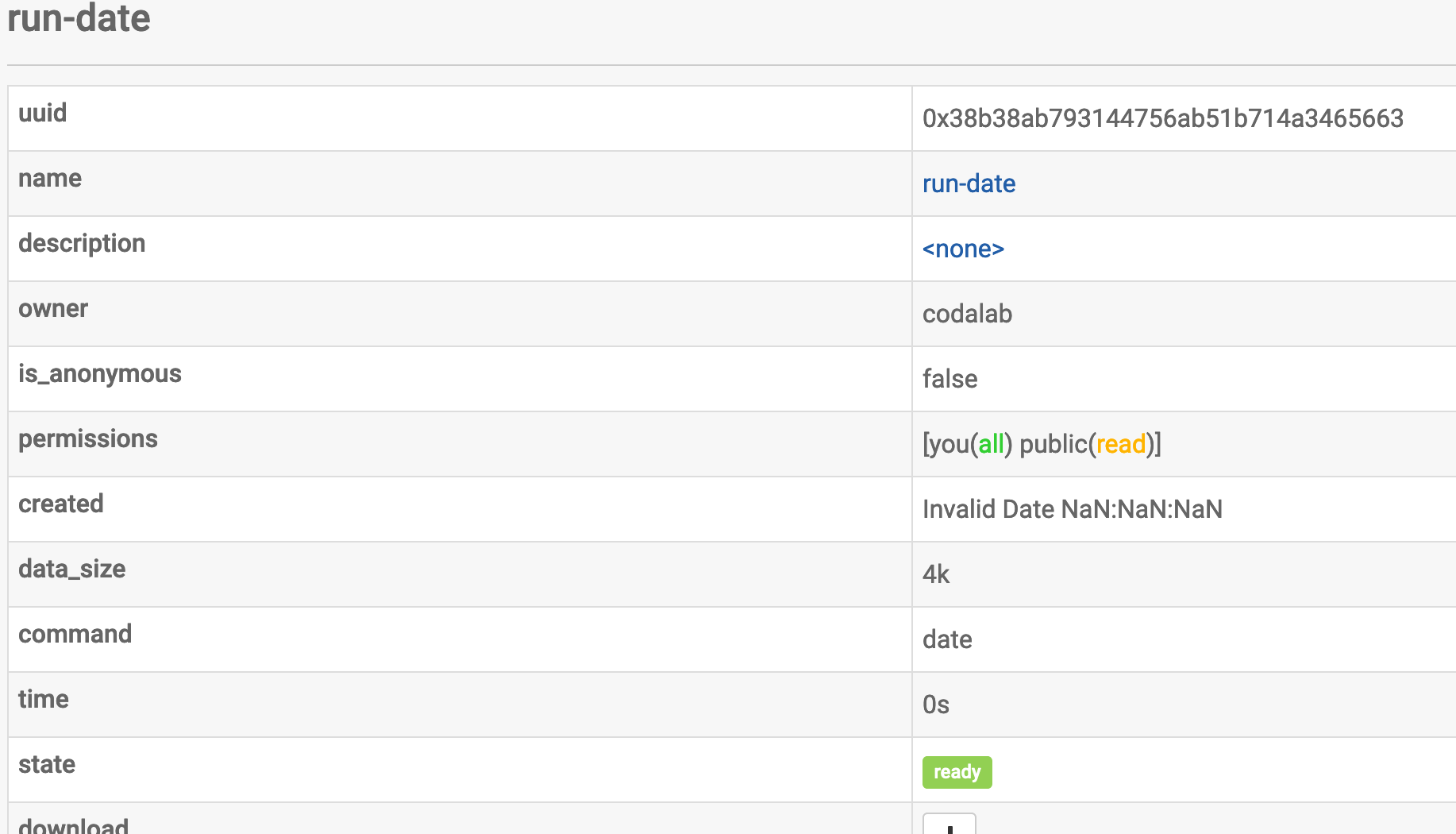Click the is_anonymous value false
This screenshot has width=1456, height=834.
click(949, 379)
